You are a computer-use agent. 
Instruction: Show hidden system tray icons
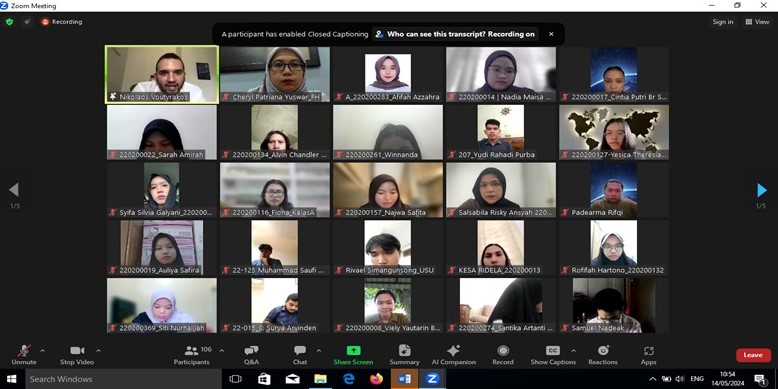click(x=652, y=379)
